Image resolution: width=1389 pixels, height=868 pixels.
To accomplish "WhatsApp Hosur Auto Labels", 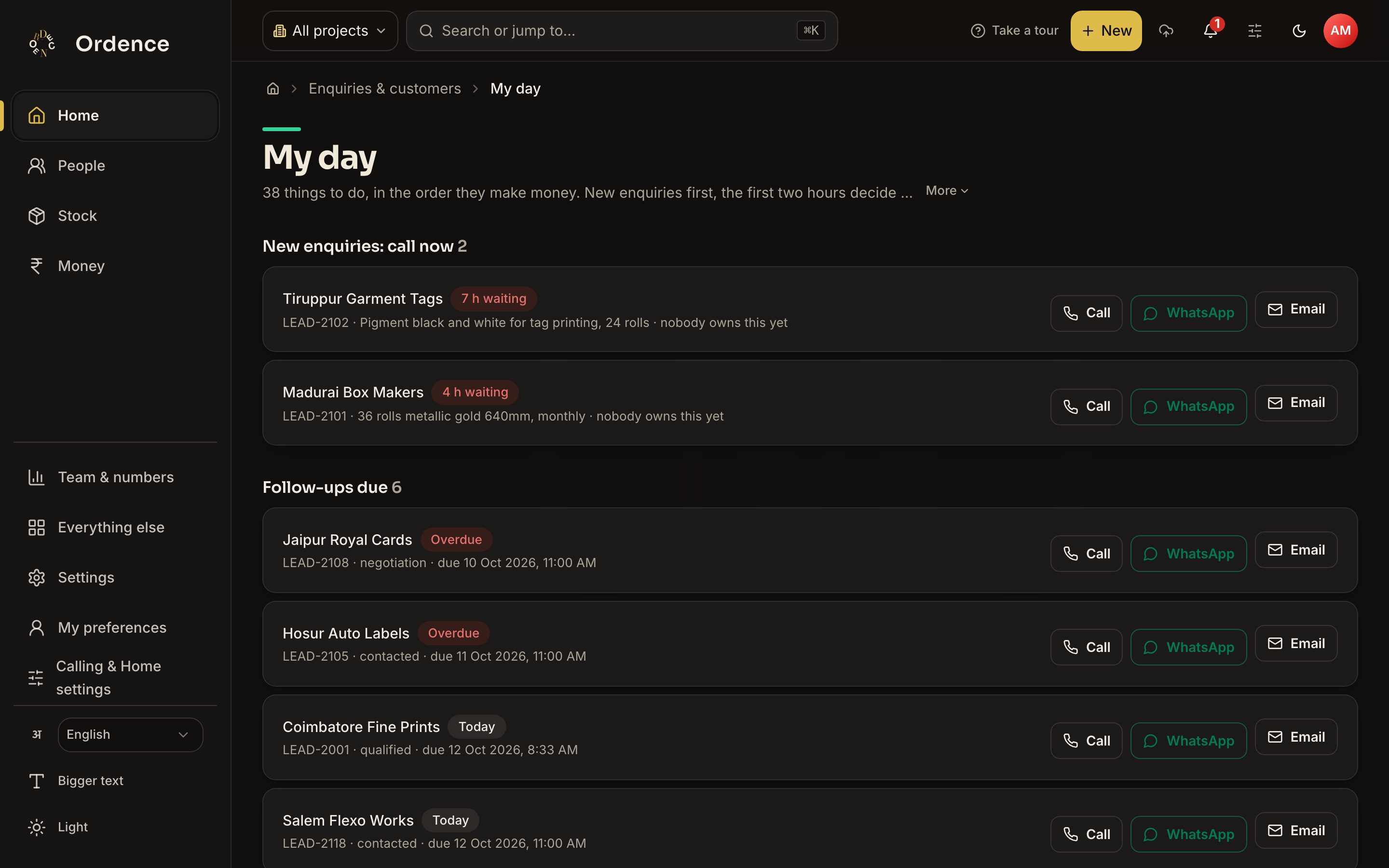I will pos(1188,647).
